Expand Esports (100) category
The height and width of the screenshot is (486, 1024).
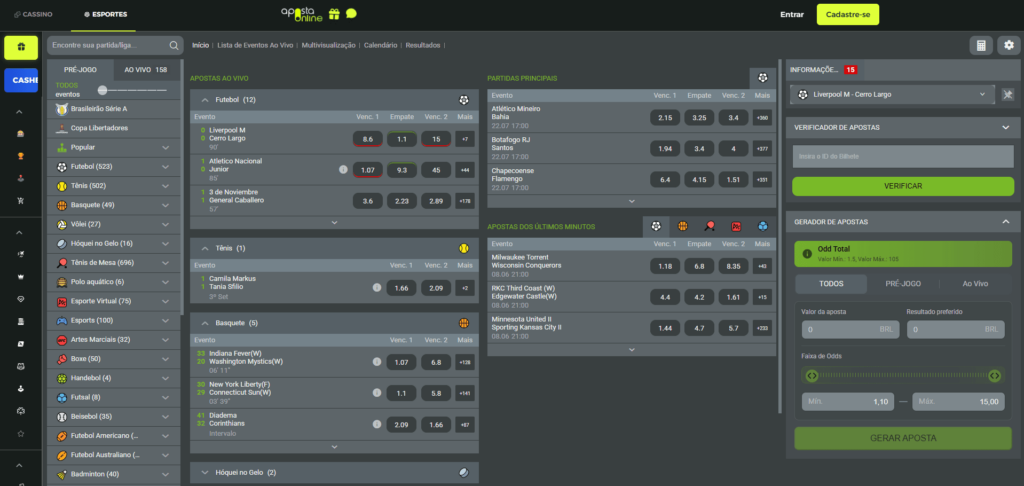tap(114, 320)
